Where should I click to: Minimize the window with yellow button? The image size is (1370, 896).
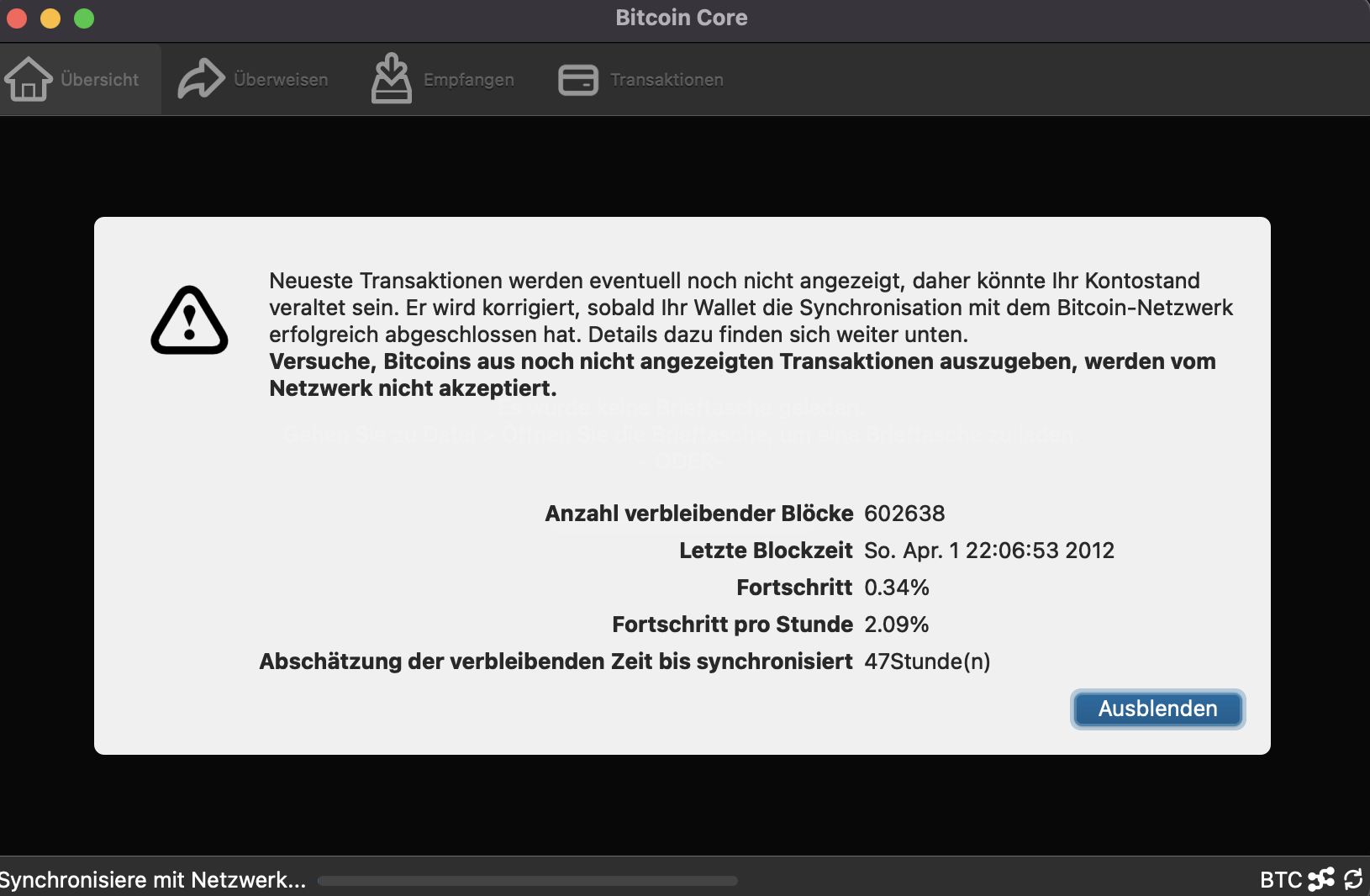pos(50,18)
